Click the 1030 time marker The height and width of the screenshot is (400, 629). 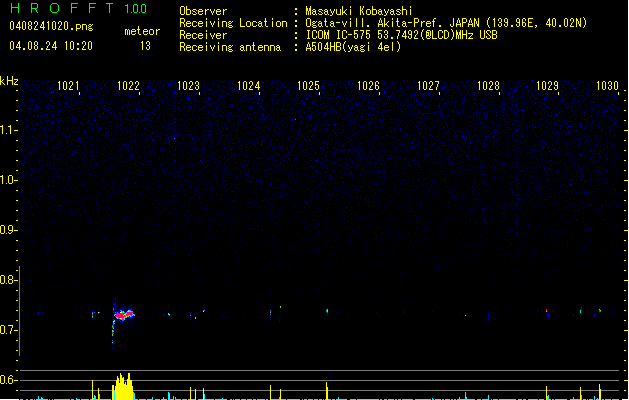pos(608,87)
